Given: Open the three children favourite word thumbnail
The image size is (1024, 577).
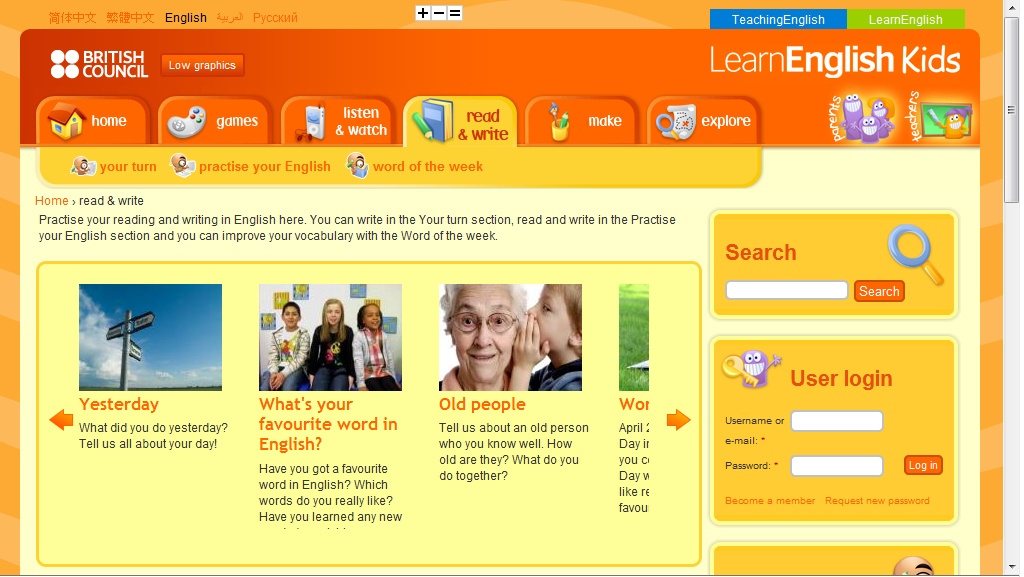Looking at the screenshot, I should click(x=330, y=337).
